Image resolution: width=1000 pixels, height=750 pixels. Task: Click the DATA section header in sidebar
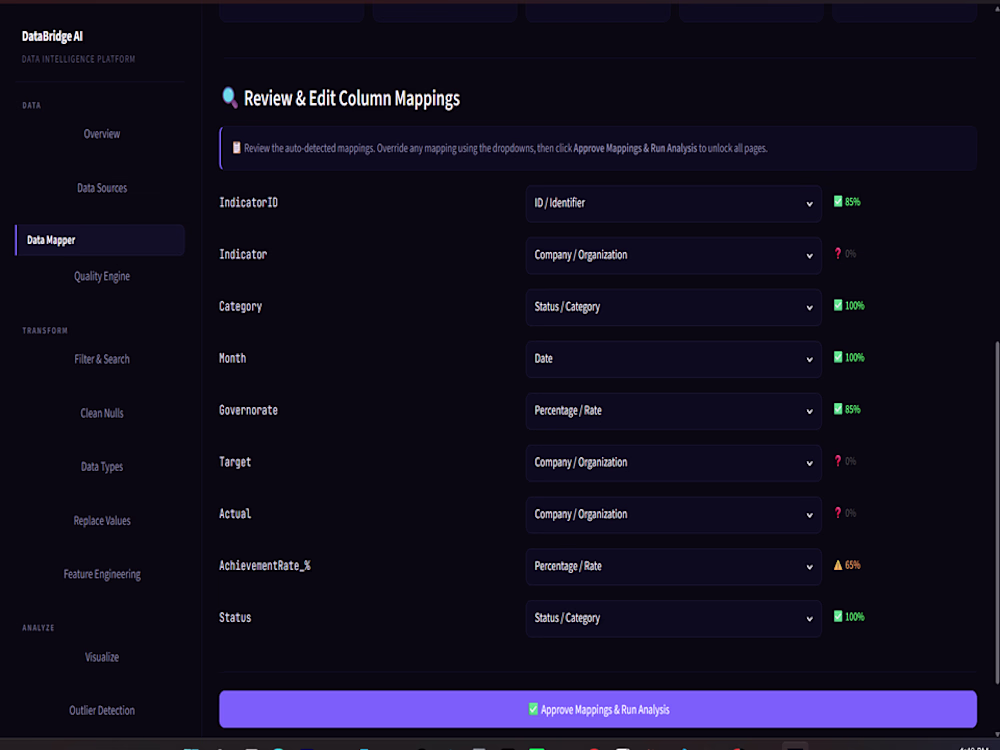coord(31,105)
